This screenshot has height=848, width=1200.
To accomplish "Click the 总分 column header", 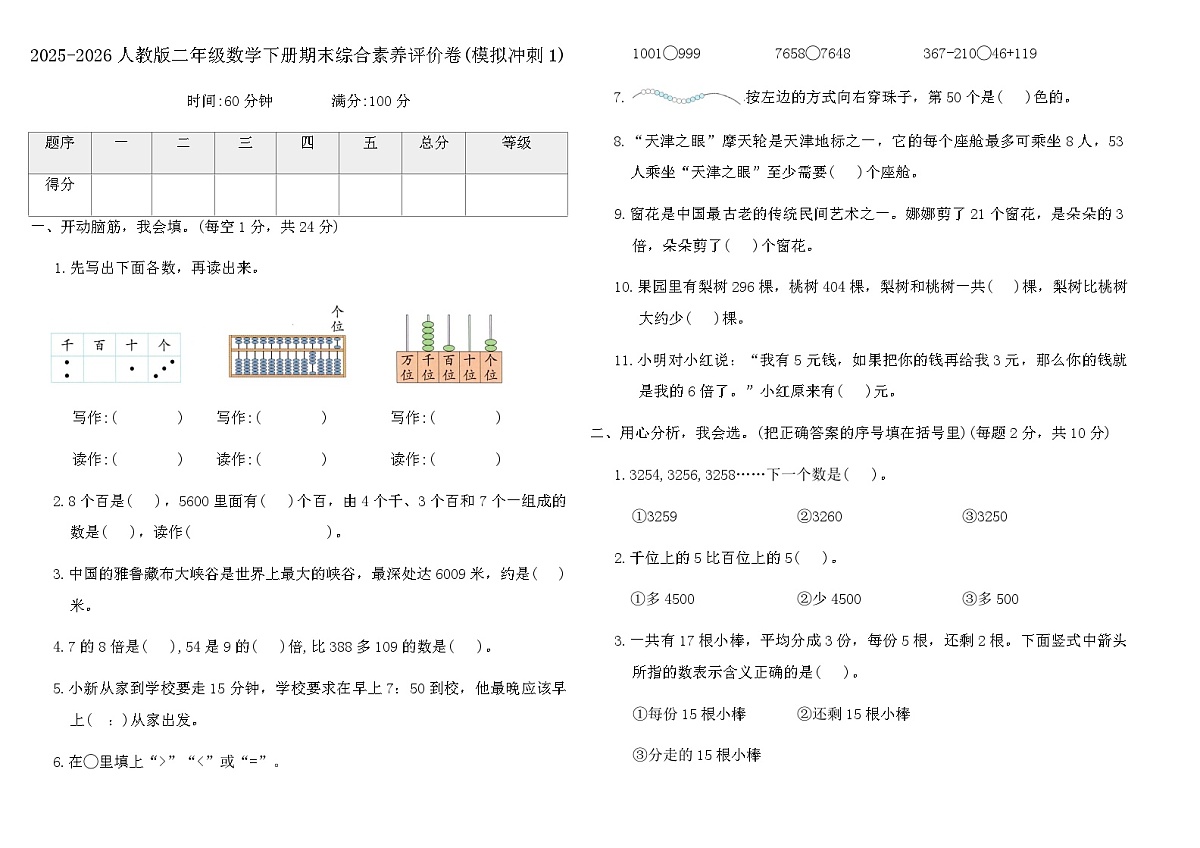I will [x=432, y=143].
